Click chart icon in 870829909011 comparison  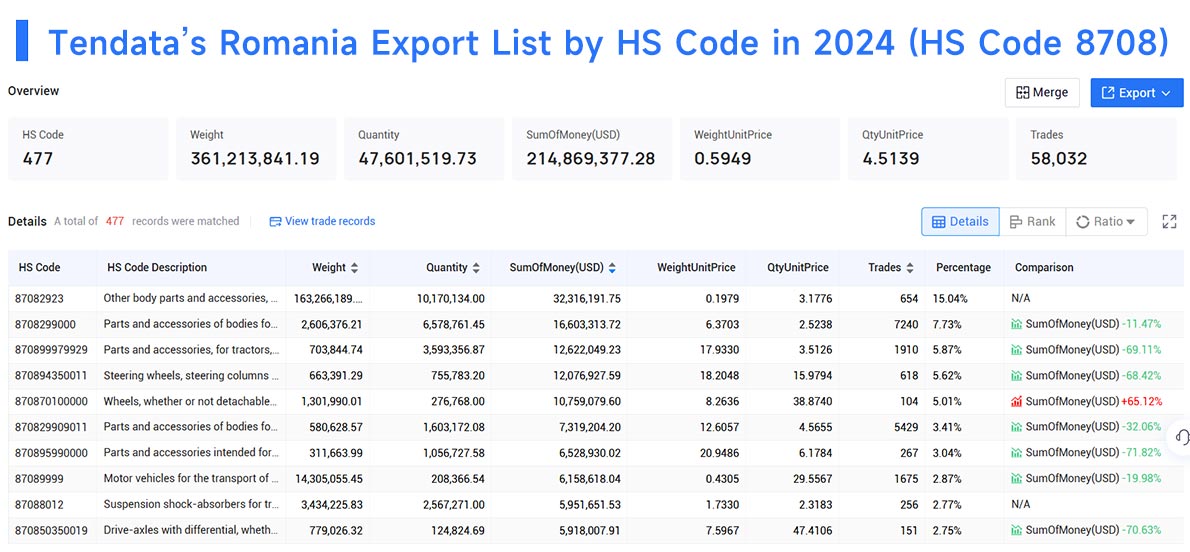pos(1017,427)
